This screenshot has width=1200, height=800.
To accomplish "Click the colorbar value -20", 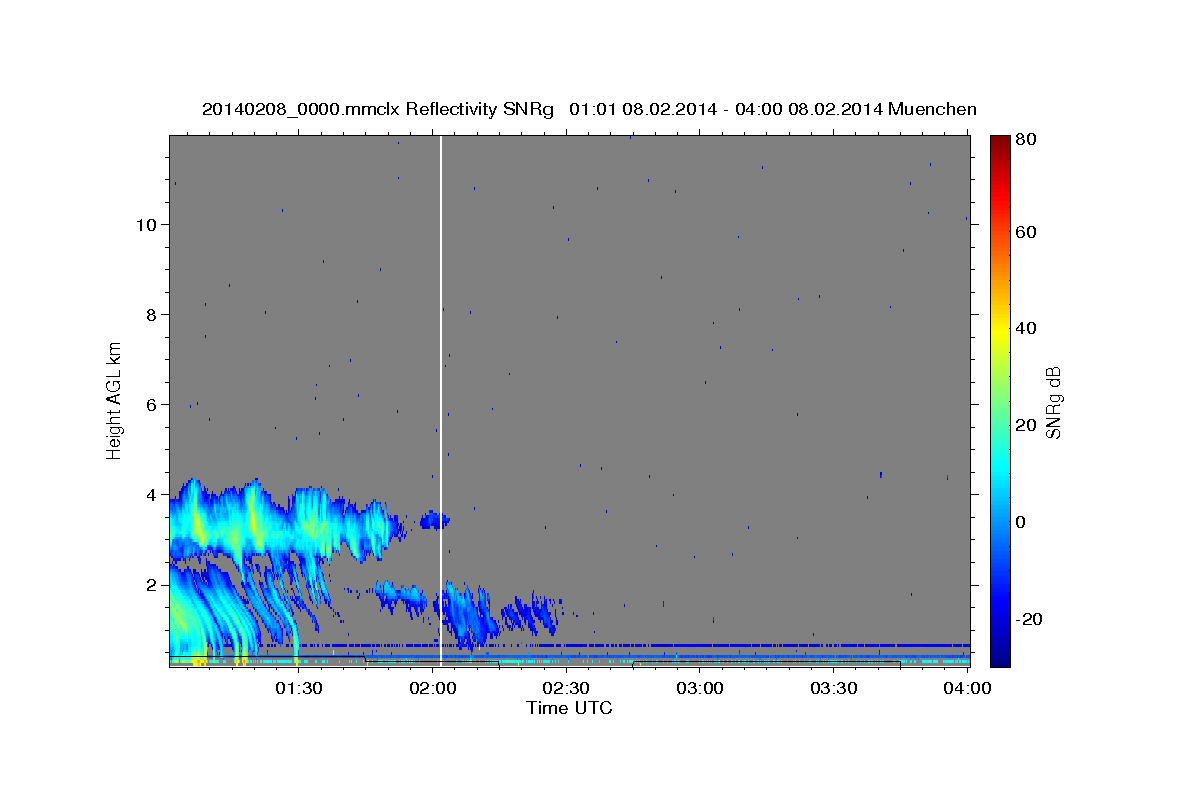I will pos(1030,619).
